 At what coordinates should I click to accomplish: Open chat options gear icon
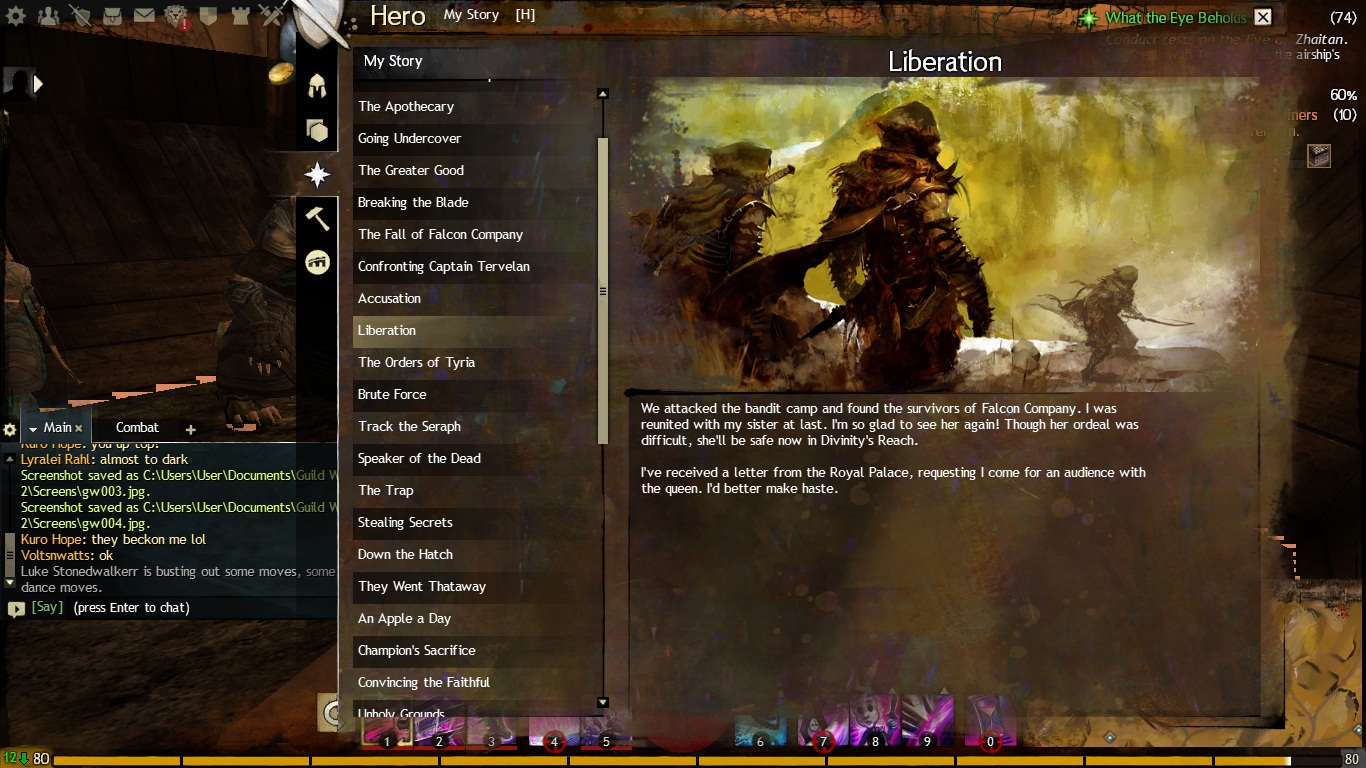click(x=10, y=429)
